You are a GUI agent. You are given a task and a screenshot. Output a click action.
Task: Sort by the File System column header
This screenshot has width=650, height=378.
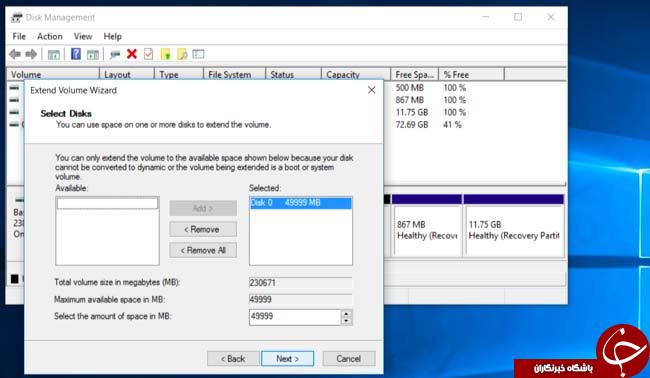(235, 75)
